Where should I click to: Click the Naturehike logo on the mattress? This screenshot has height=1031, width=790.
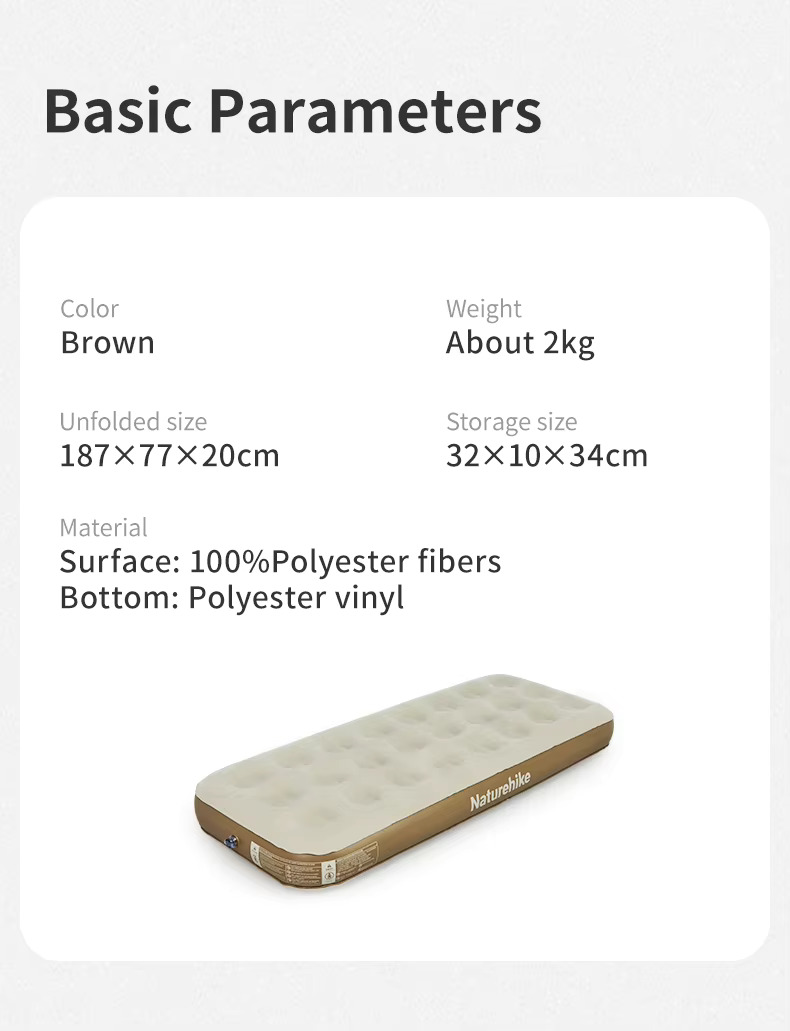(x=501, y=790)
